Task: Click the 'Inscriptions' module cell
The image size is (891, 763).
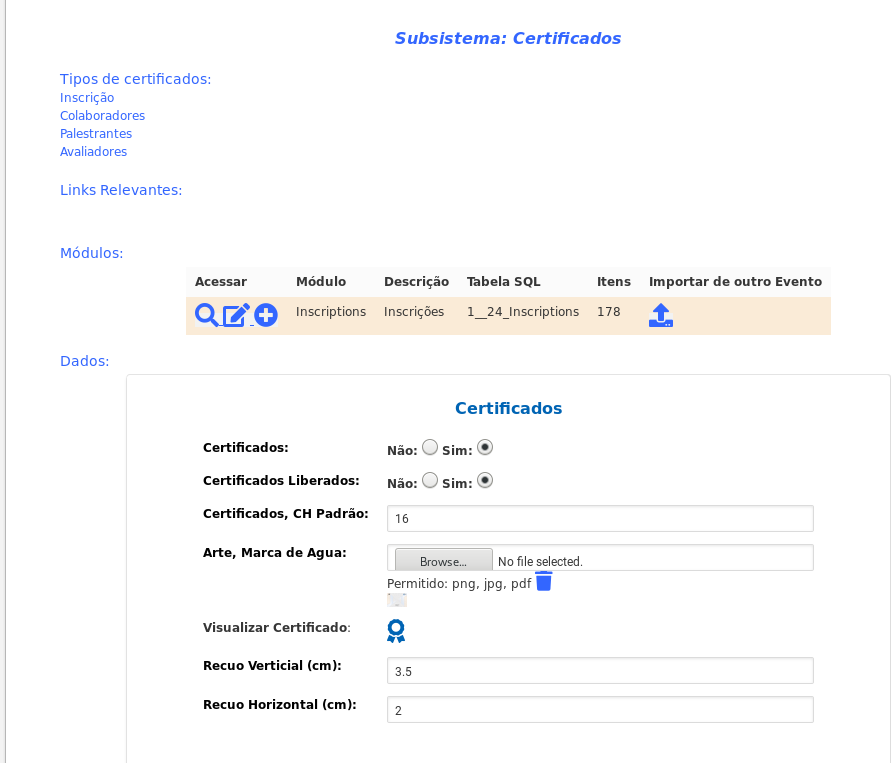Action: click(x=331, y=312)
